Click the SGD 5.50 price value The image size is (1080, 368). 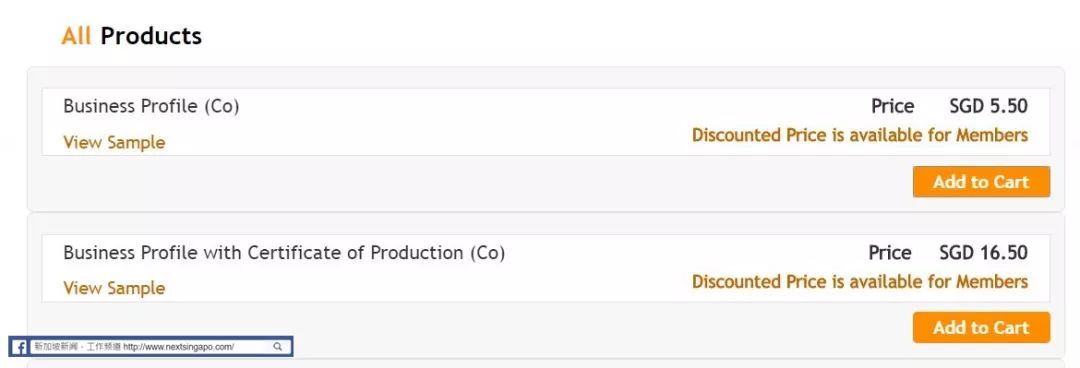[x=988, y=106]
